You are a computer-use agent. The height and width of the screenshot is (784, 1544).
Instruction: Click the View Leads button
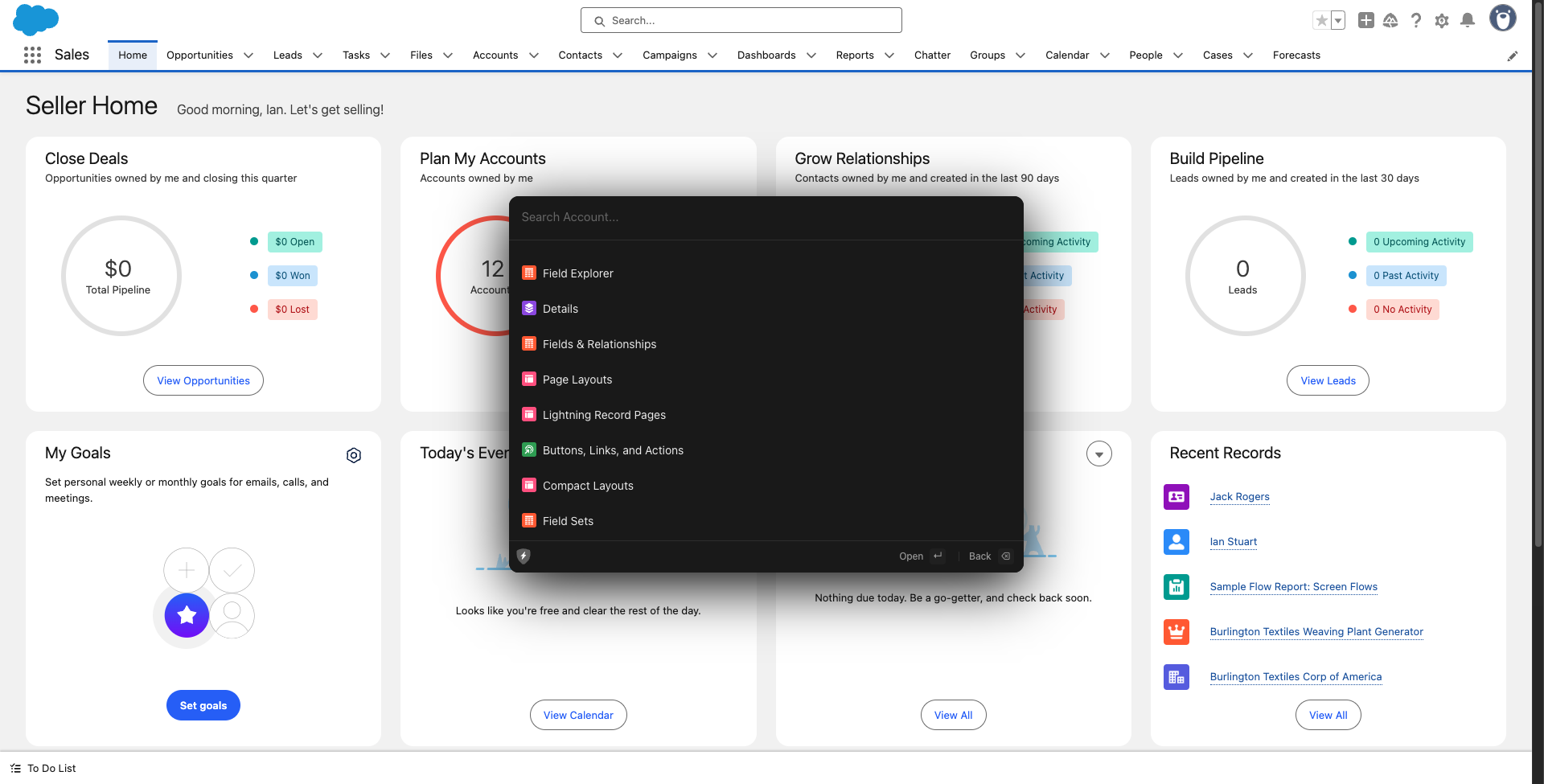(1328, 380)
